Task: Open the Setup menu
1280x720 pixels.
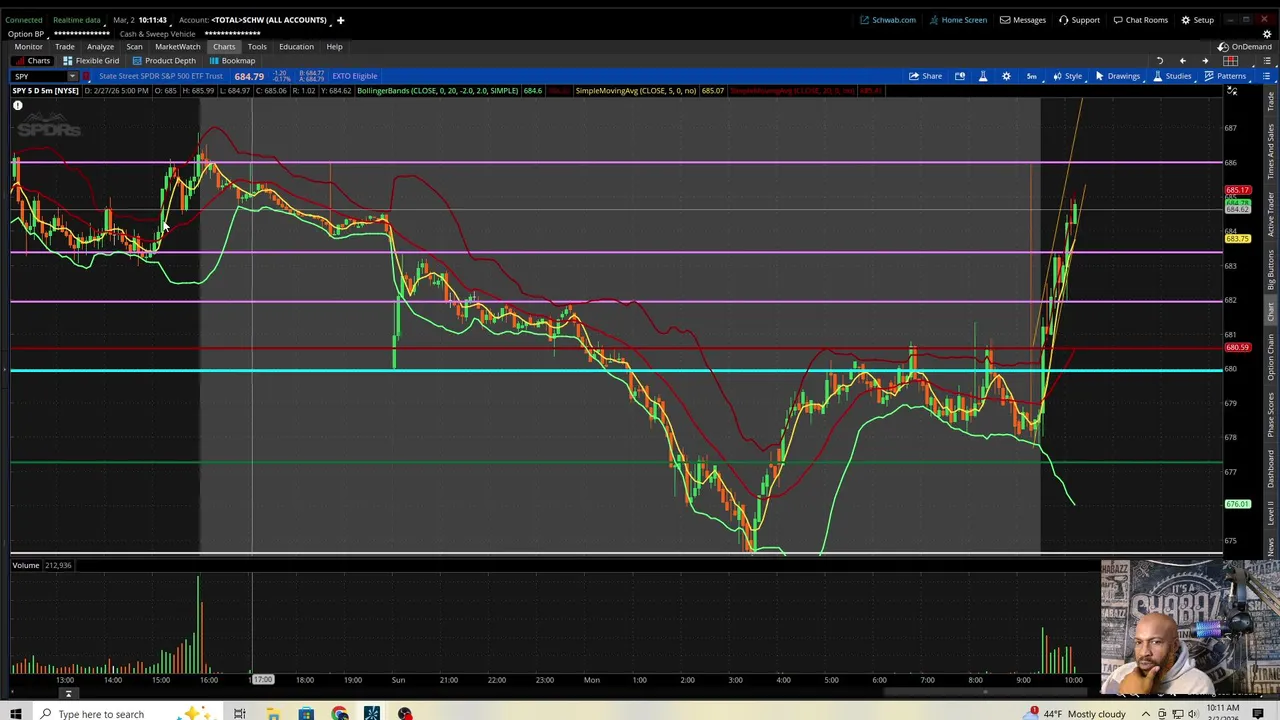Action: 1198,20
